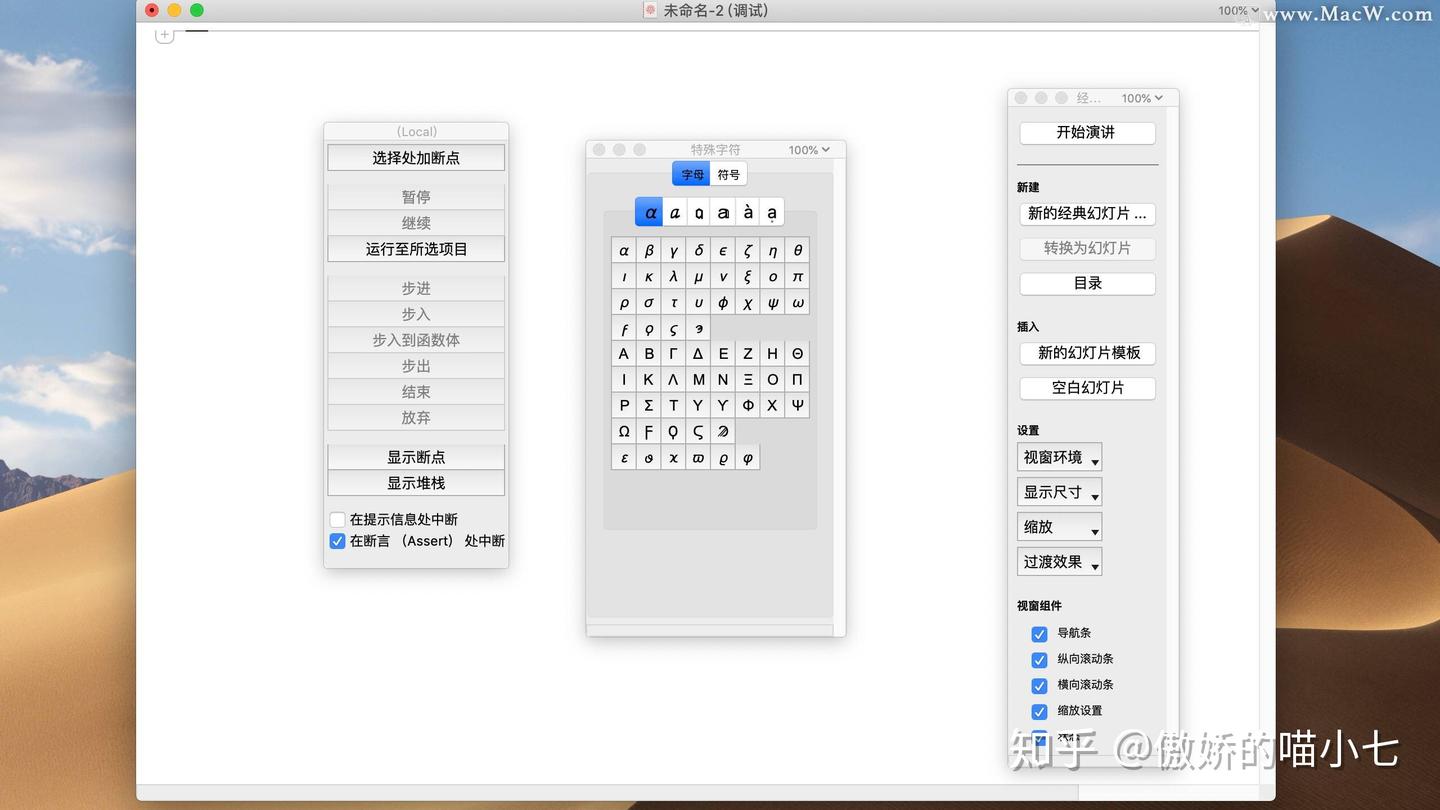Enable 在提示信息处中断 checkbox
1440x810 pixels.
coord(338,520)
